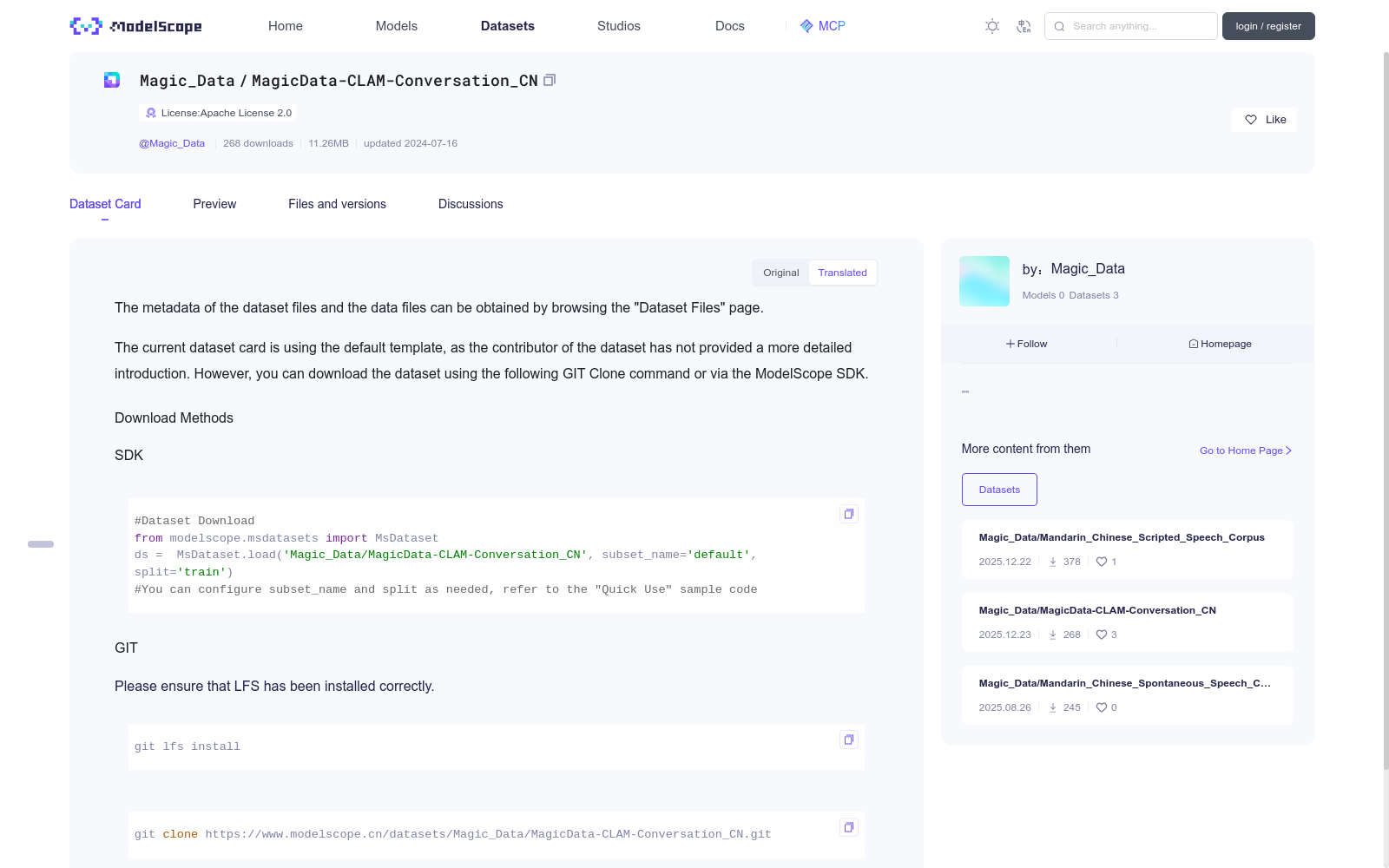The height and width of the screenshot is (868, 1389).
Task: Toggle the light/dark theme sun icon
Action: (x=992, y=26)
